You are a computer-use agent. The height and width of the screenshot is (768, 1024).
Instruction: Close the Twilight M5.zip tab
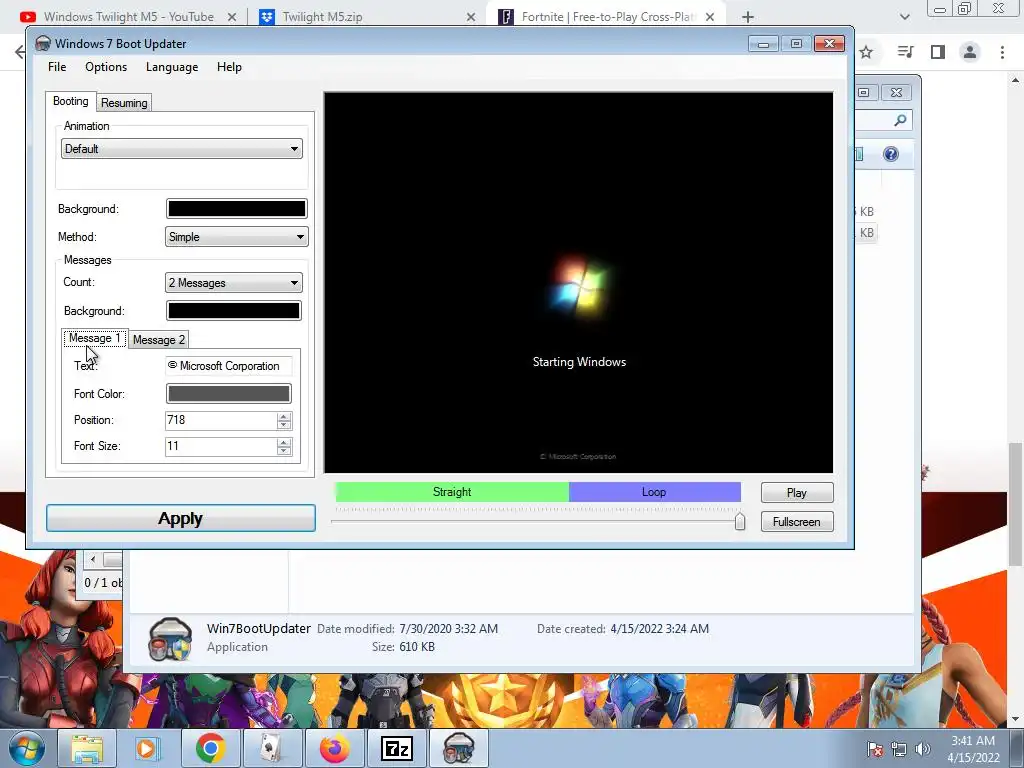pyautogui.click(x=471, y=17)
